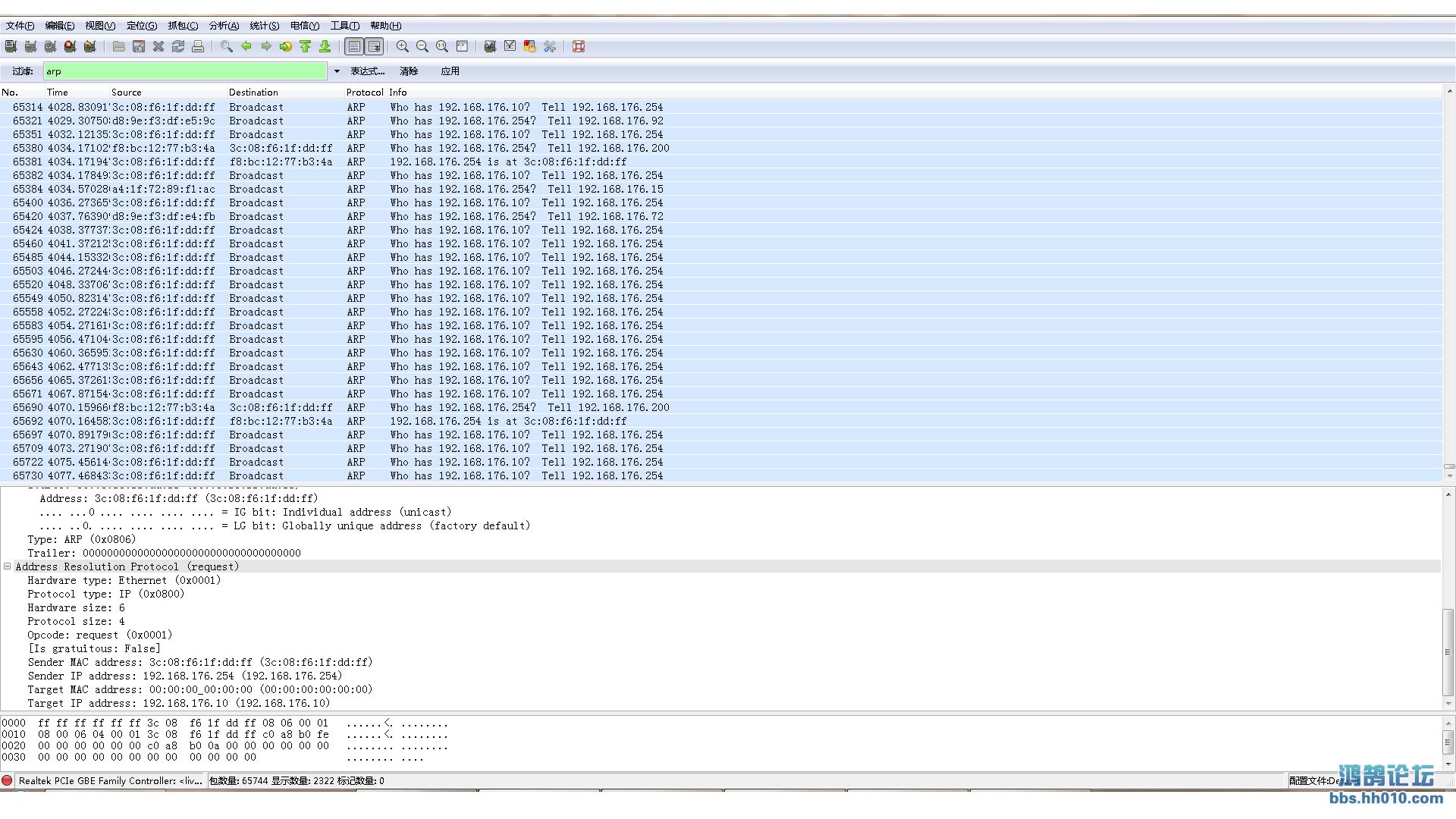Click packet list scrollbar up arrow
Screen dimensions: 1456x819
[1449, 93]
